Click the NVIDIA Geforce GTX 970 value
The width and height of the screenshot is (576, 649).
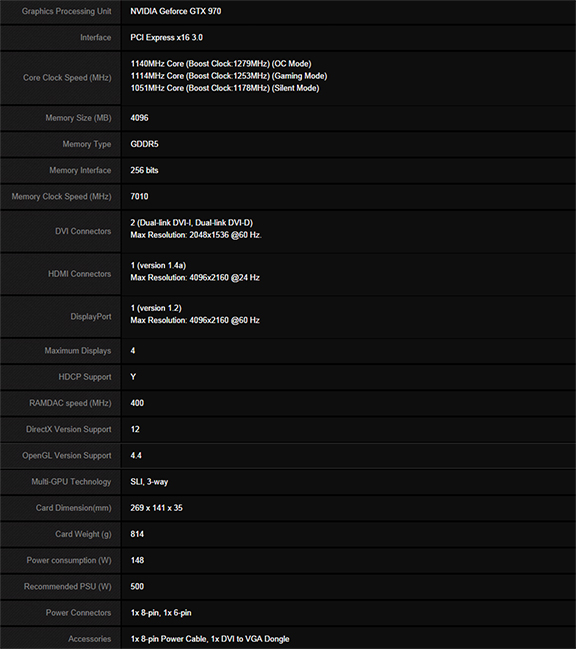click(x=175, y=12)
